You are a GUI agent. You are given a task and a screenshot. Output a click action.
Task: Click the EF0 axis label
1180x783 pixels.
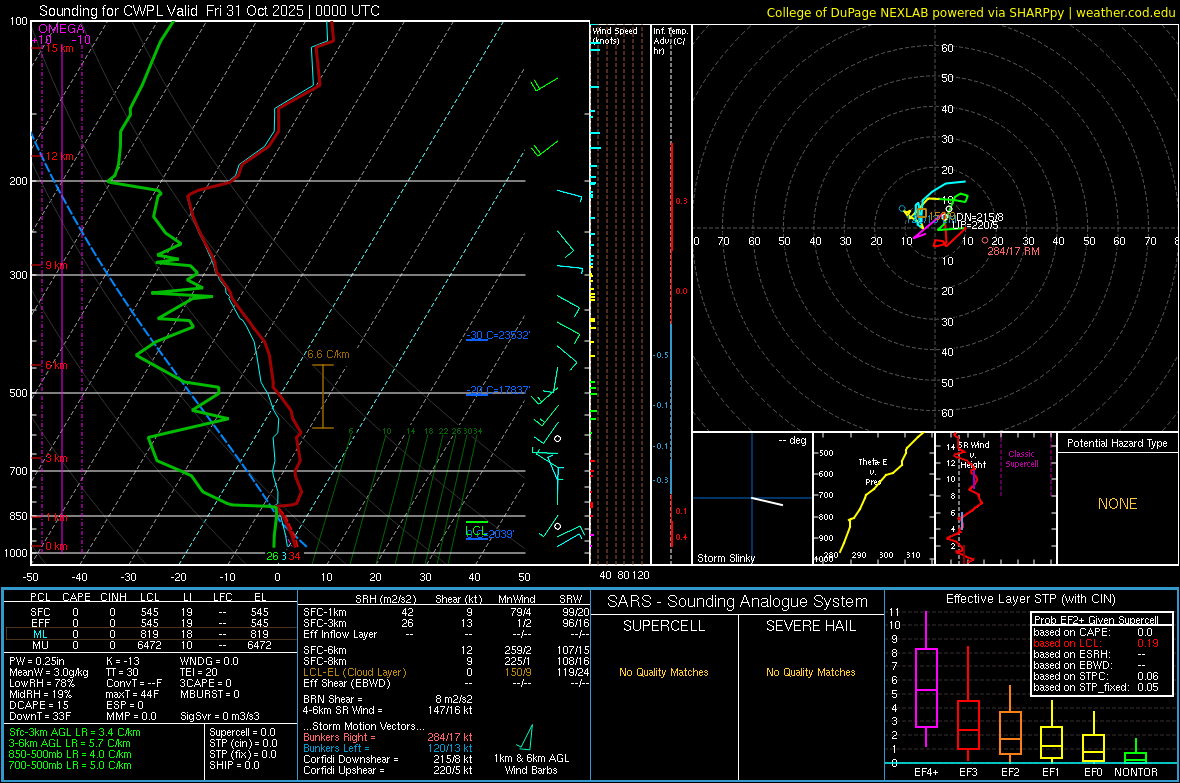(x=1093, y=772)
